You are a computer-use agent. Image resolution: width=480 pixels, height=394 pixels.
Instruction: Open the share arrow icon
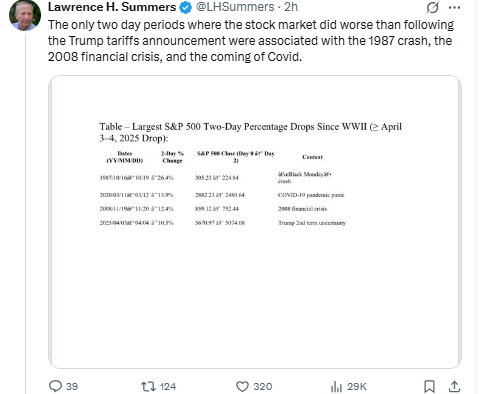(x=454, y=386)
